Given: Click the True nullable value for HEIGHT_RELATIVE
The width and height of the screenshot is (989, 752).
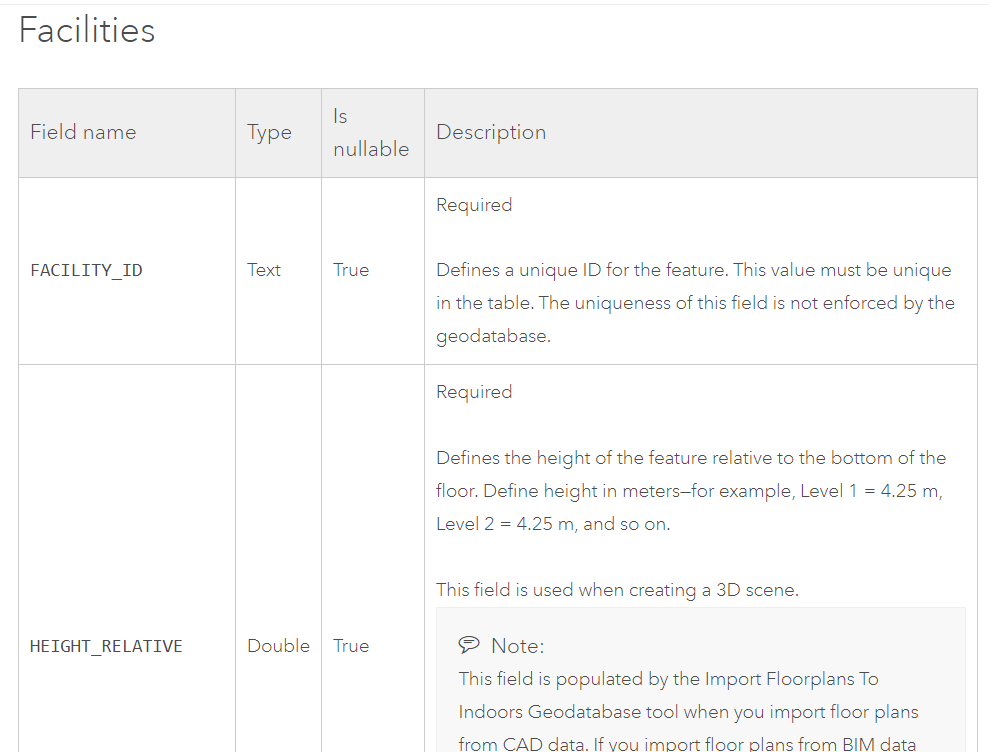Looking at the screenshot, I should [351, 646].
